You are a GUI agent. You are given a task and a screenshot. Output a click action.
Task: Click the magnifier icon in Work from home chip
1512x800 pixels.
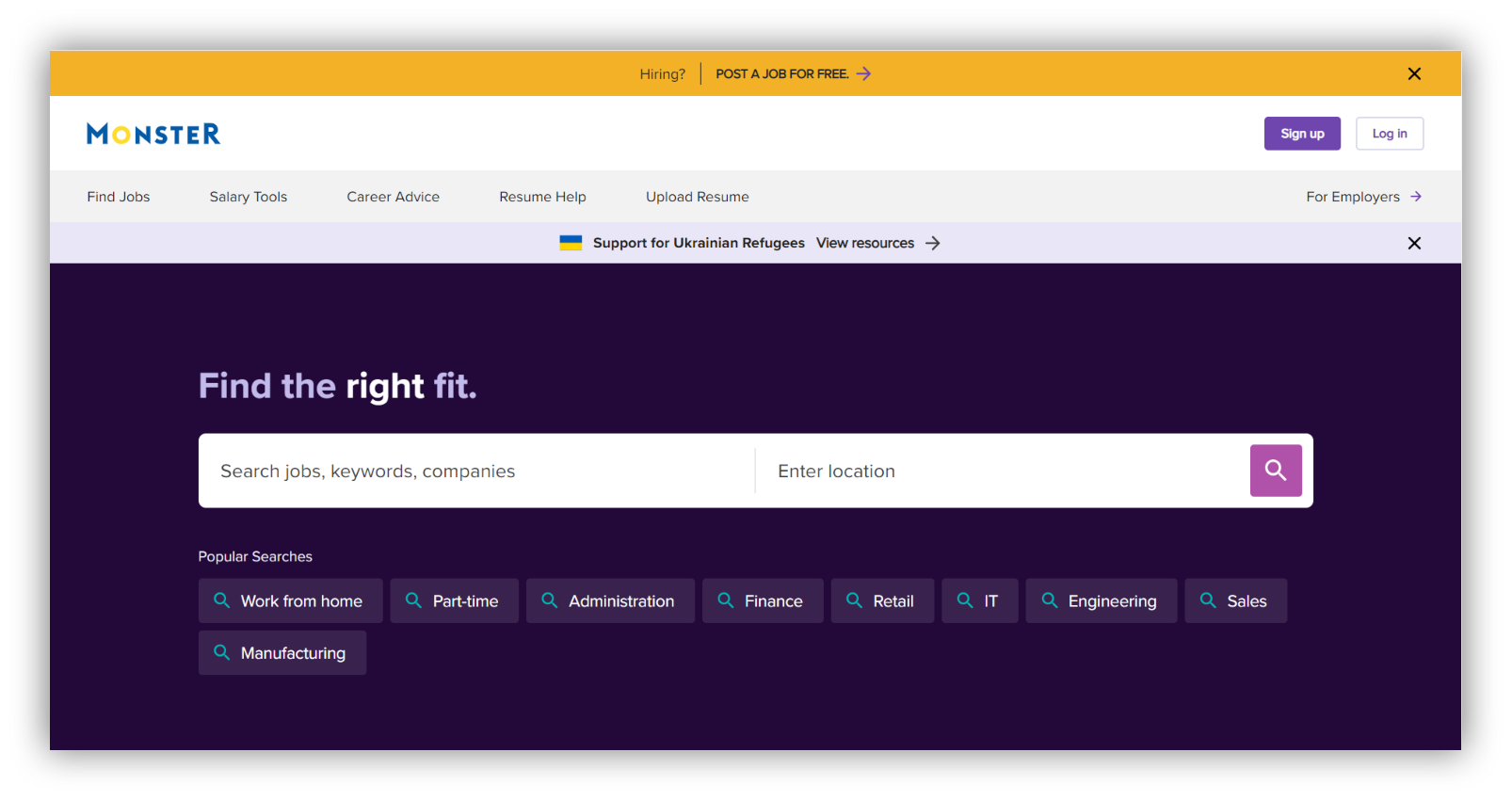(222, 600)
